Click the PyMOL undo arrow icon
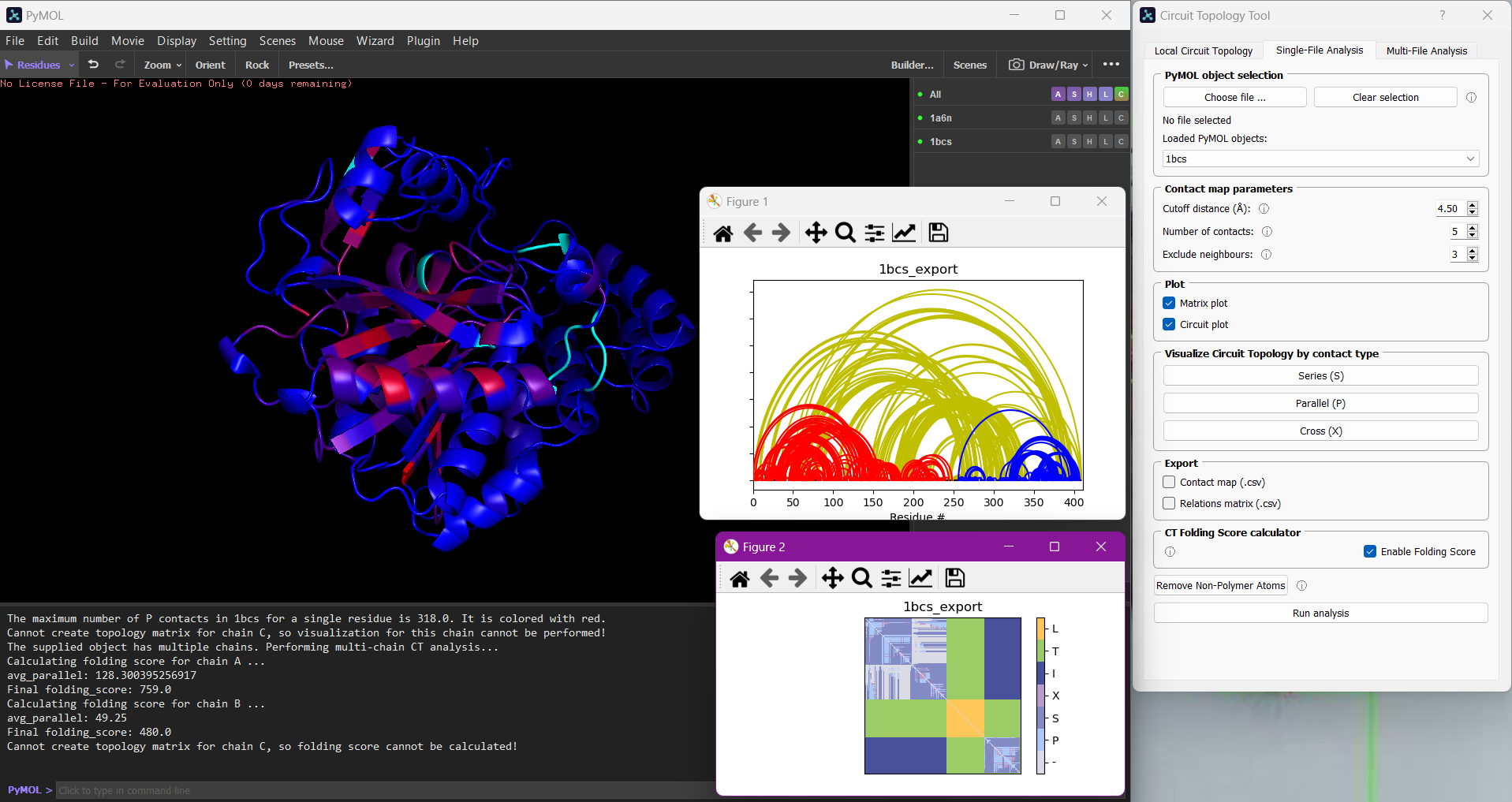The height and width of the screenshot is (802, 1512). (x=93, y=65)
